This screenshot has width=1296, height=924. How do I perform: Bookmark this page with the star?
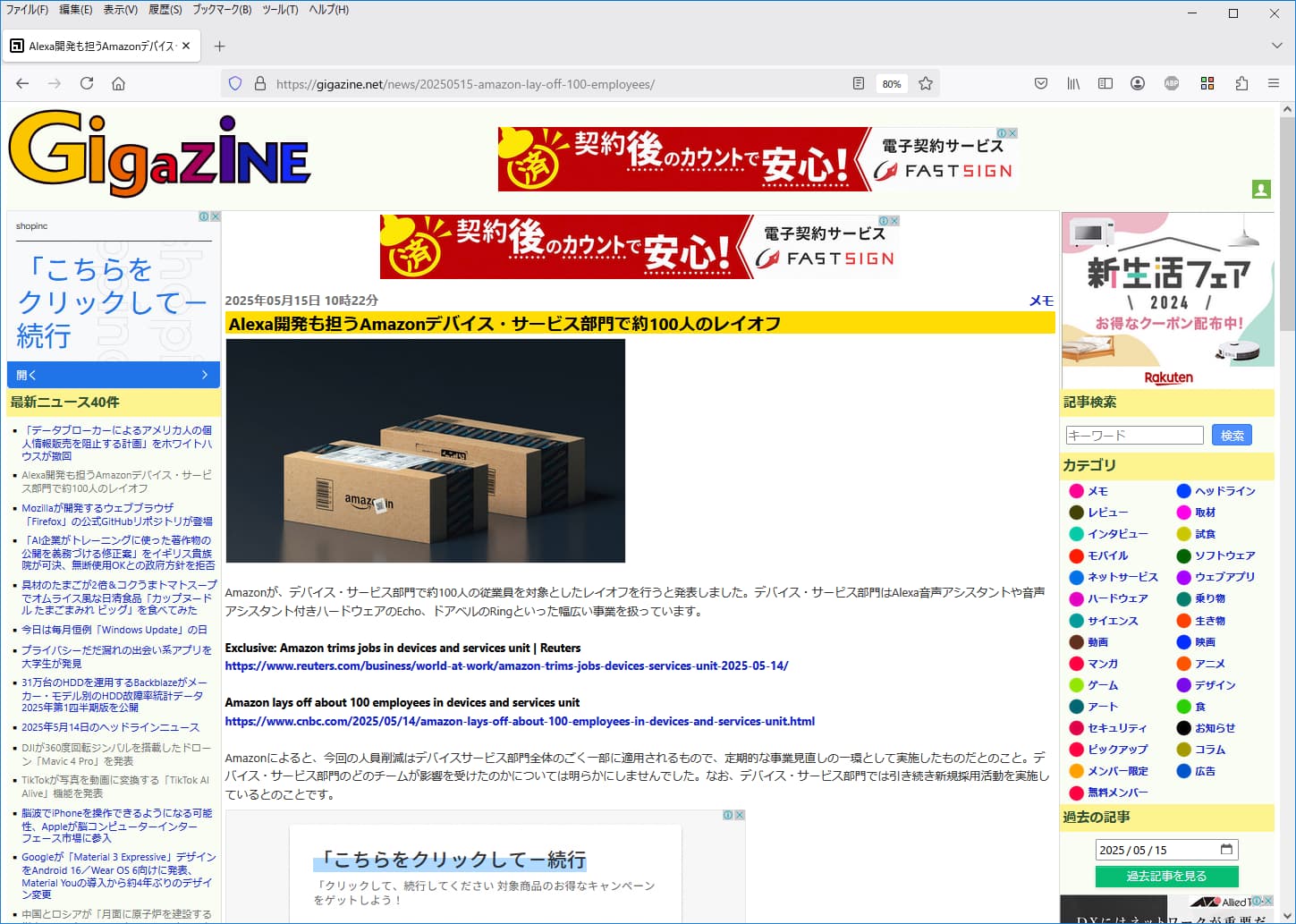[x=926, y=83]
